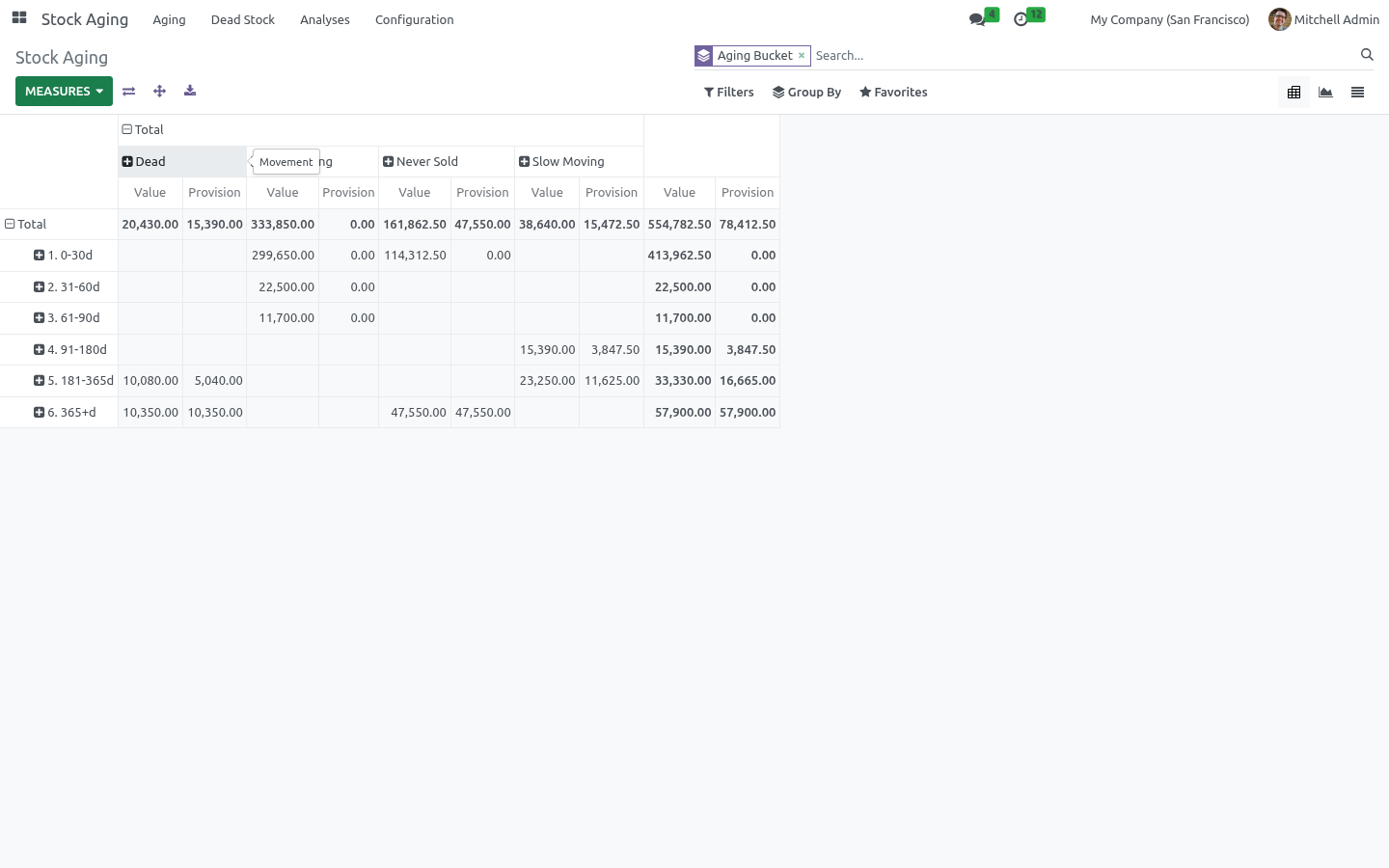Switch to graph view
Viewport: 1389px width, 868px height.
(1325, 93)
